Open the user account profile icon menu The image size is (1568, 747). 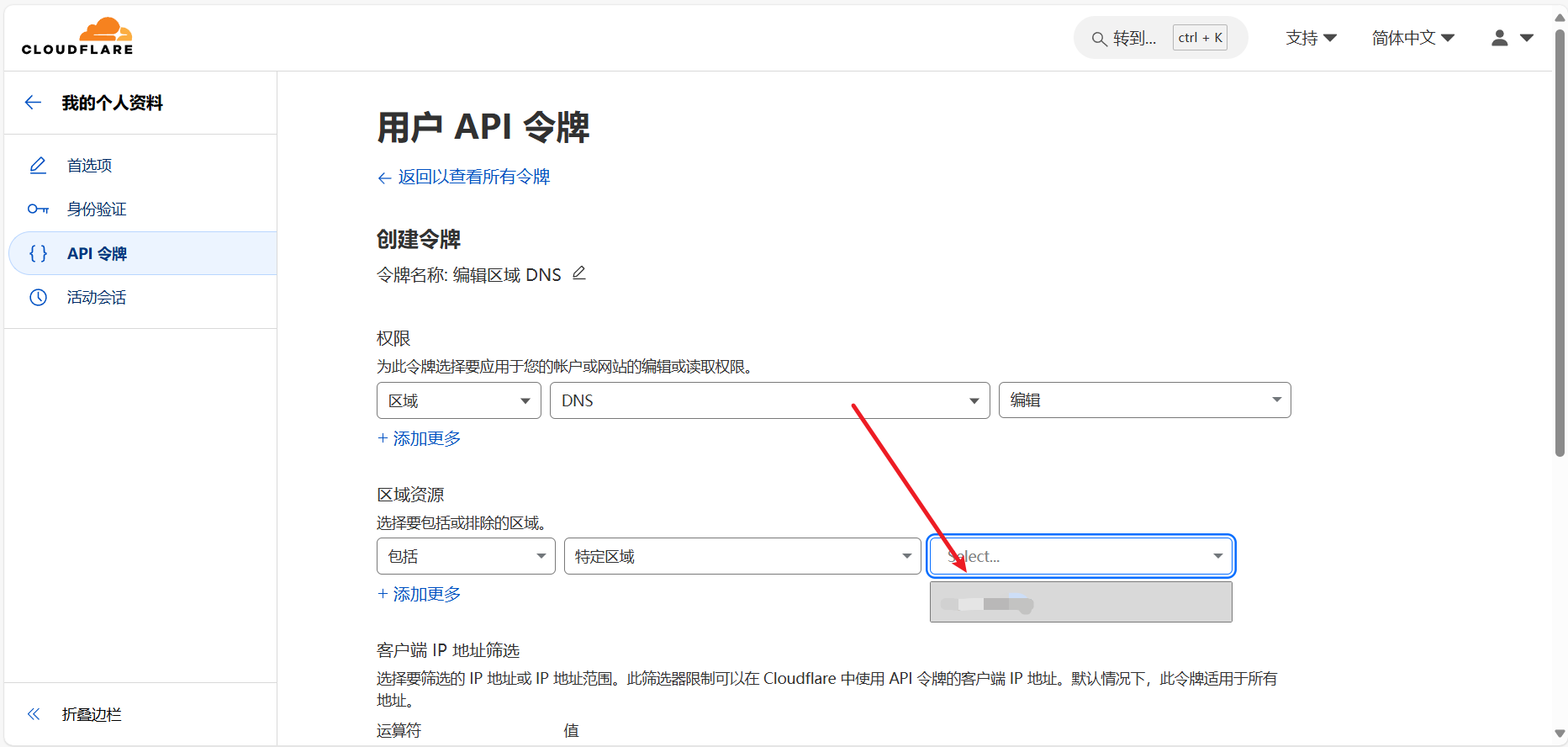point(1512,38)
